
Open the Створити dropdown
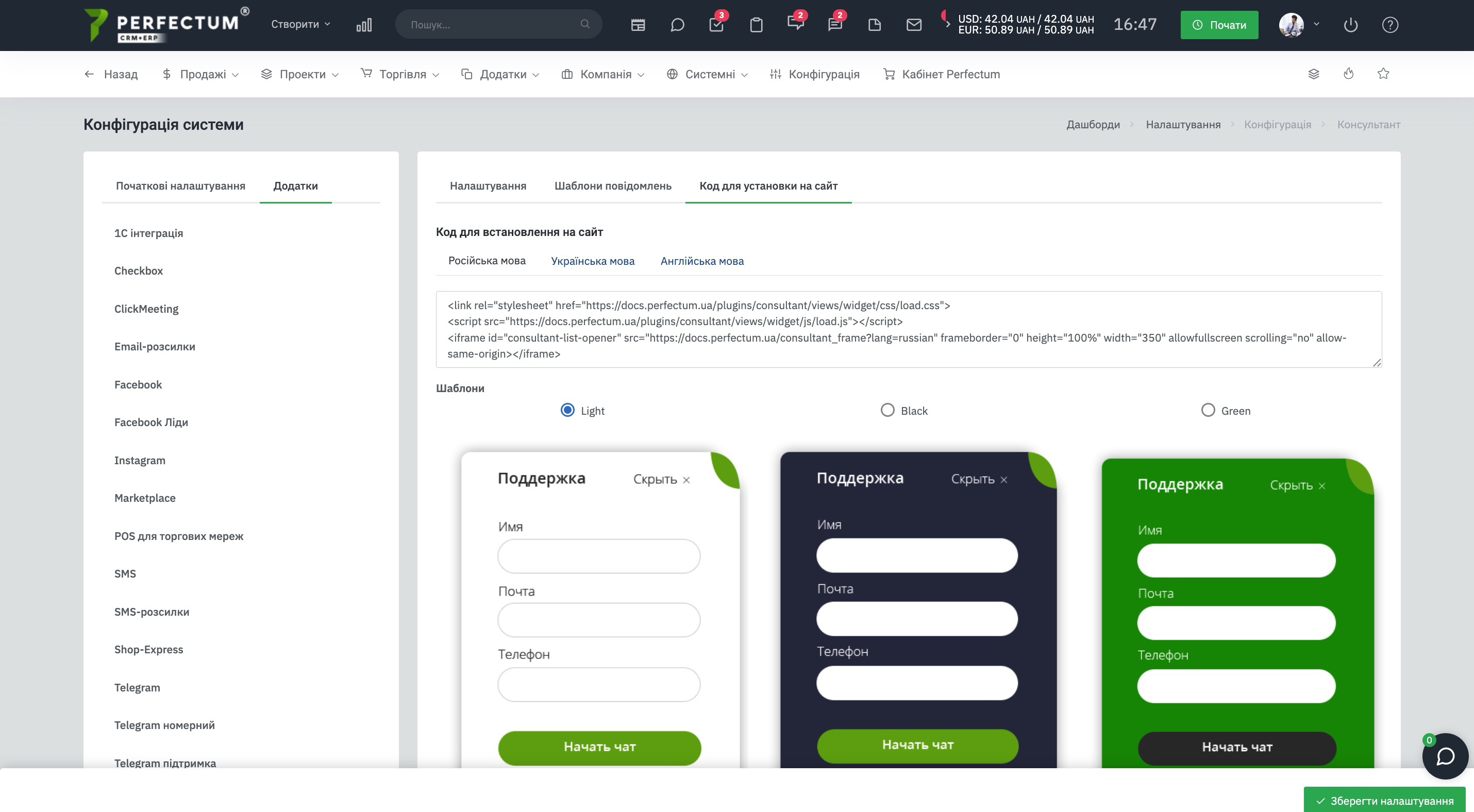click(x=301, y=24)
